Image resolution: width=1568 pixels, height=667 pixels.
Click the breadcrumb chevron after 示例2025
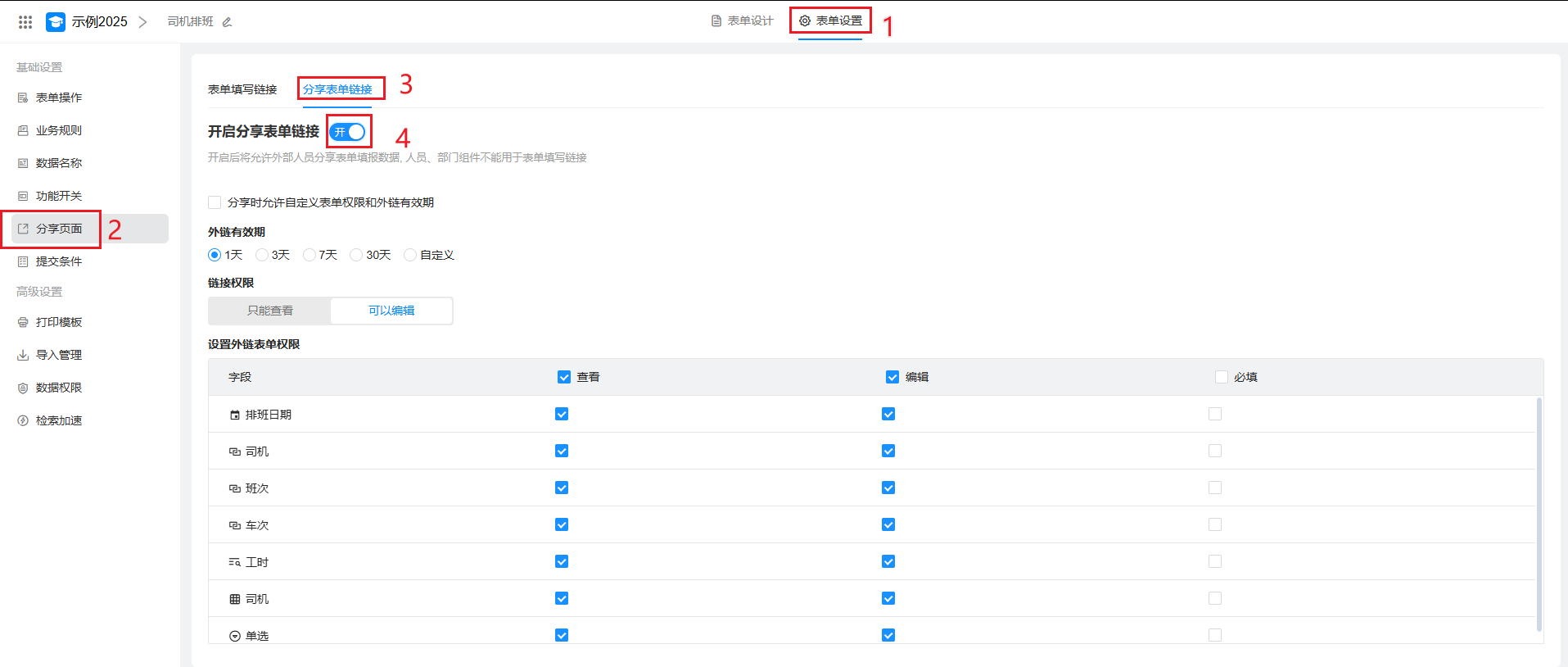click(143, 22)
